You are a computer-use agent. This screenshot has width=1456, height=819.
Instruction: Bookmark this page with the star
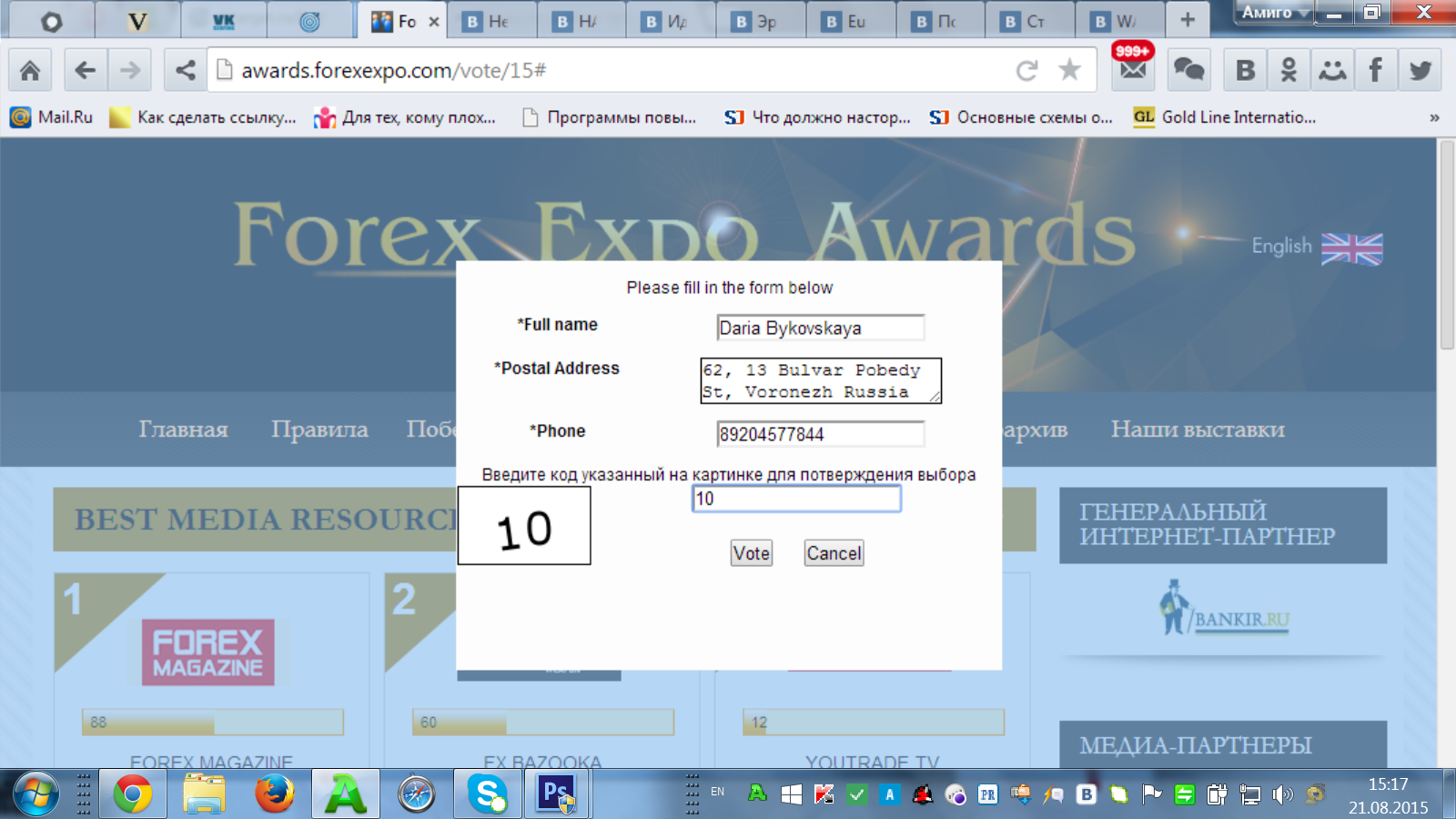point(1070,70)
